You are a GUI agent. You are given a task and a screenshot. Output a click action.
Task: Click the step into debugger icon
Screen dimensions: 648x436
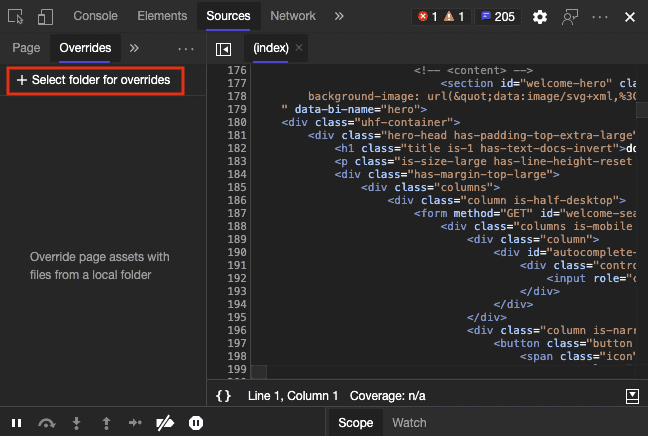76,423
